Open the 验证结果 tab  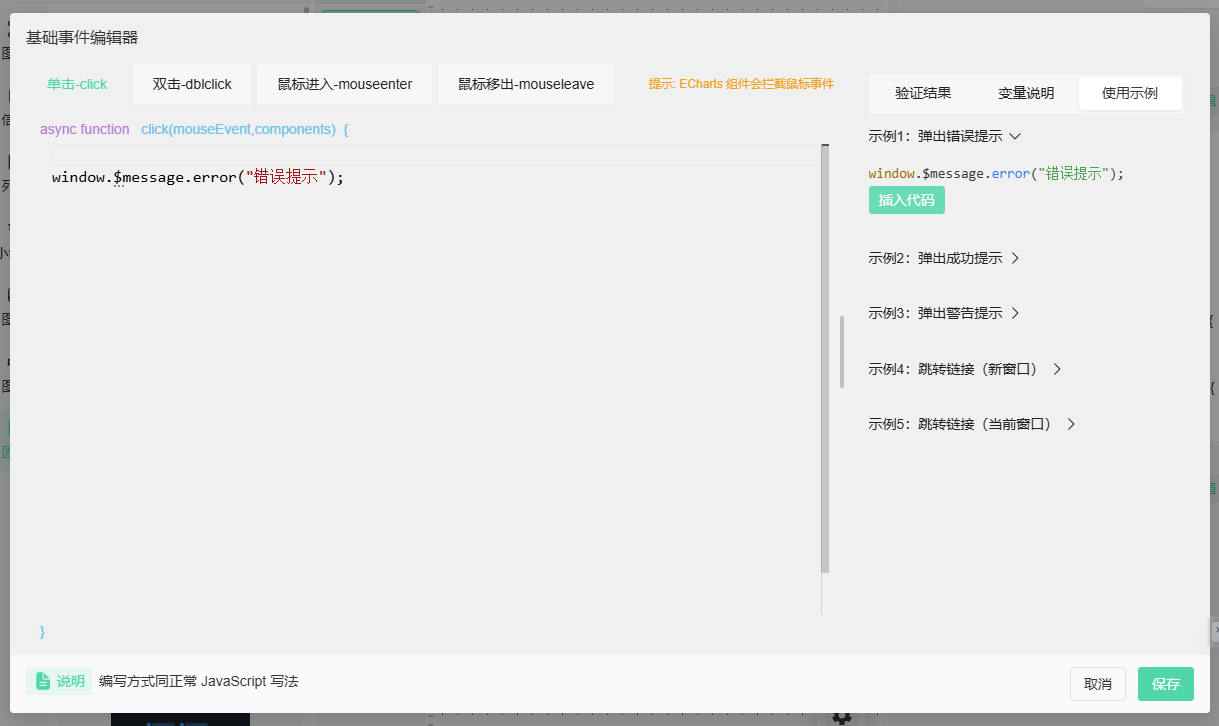point(923,93)
